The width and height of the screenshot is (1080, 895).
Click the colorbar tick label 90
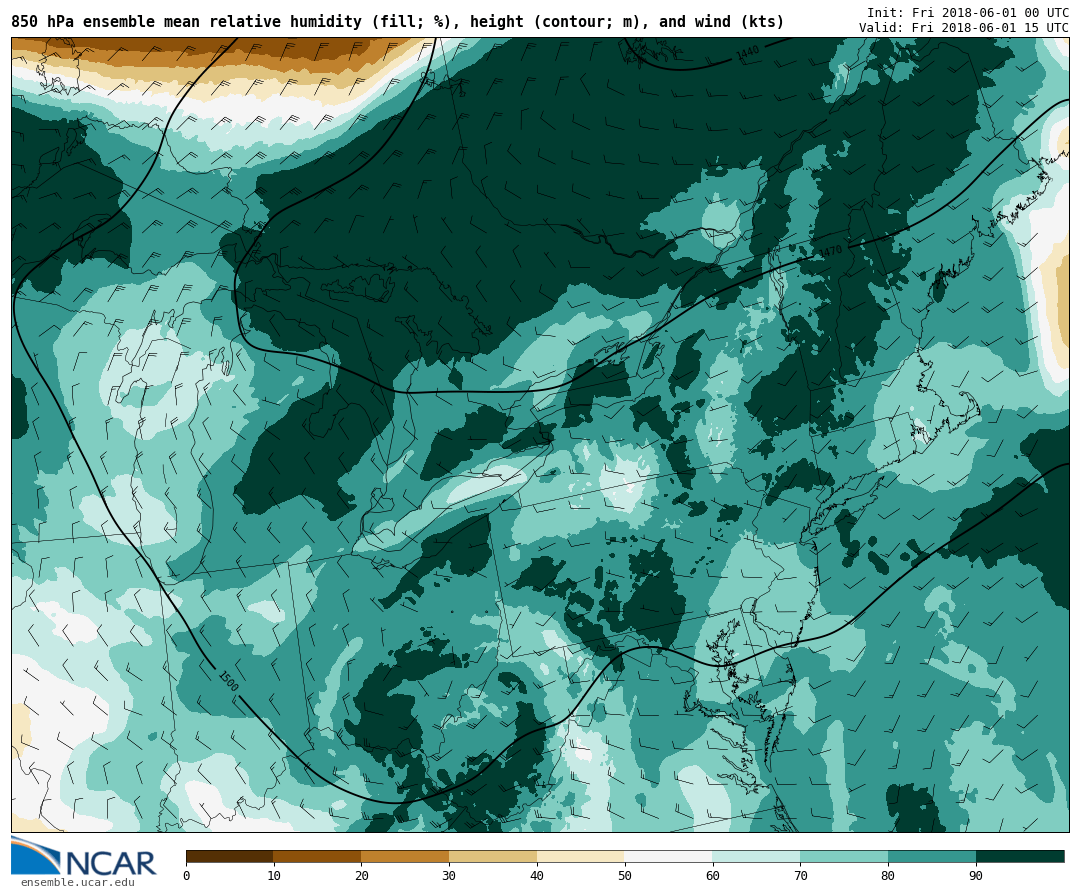976,876
